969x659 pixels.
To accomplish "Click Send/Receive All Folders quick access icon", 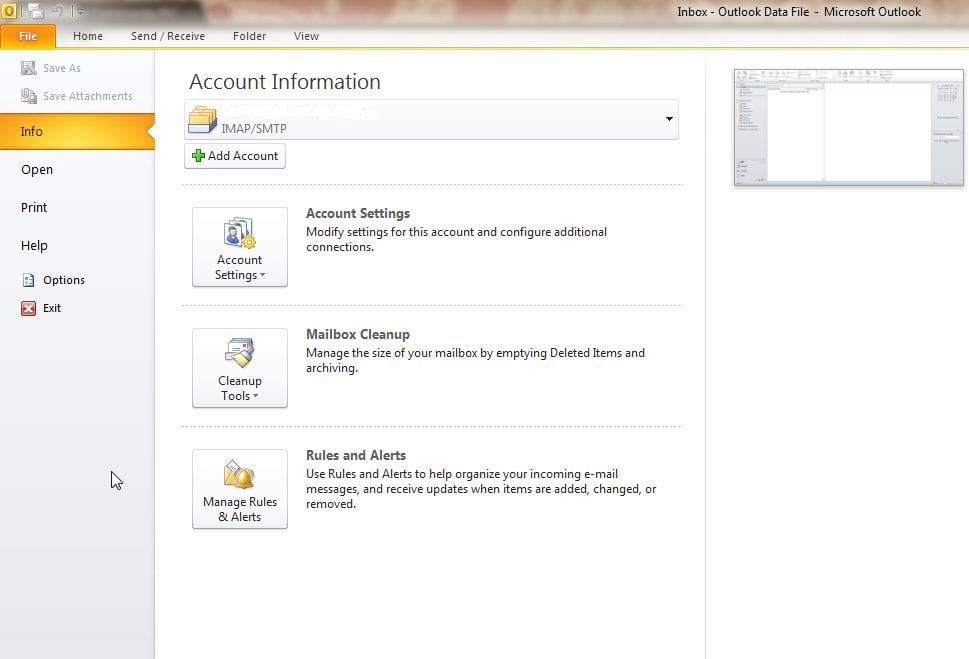I will [36, 11].
